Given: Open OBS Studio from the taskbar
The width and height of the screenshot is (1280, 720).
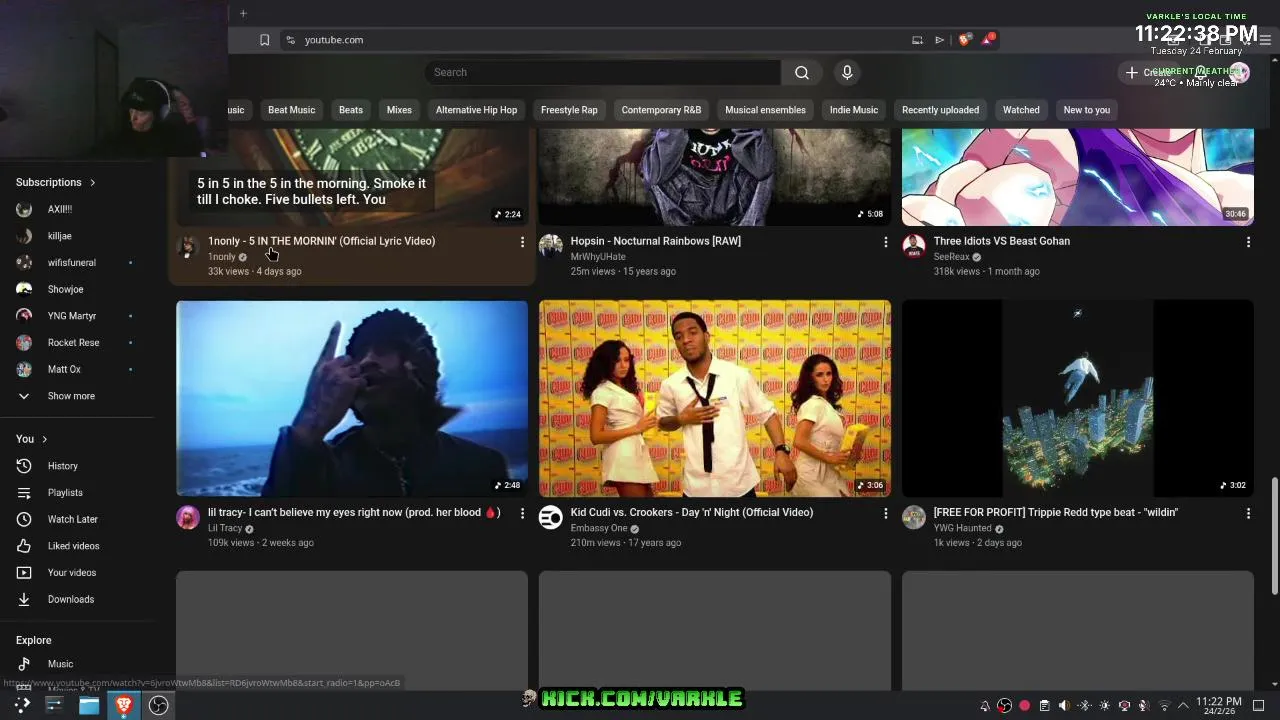Looking at the screenshot, I should point(158,705).
